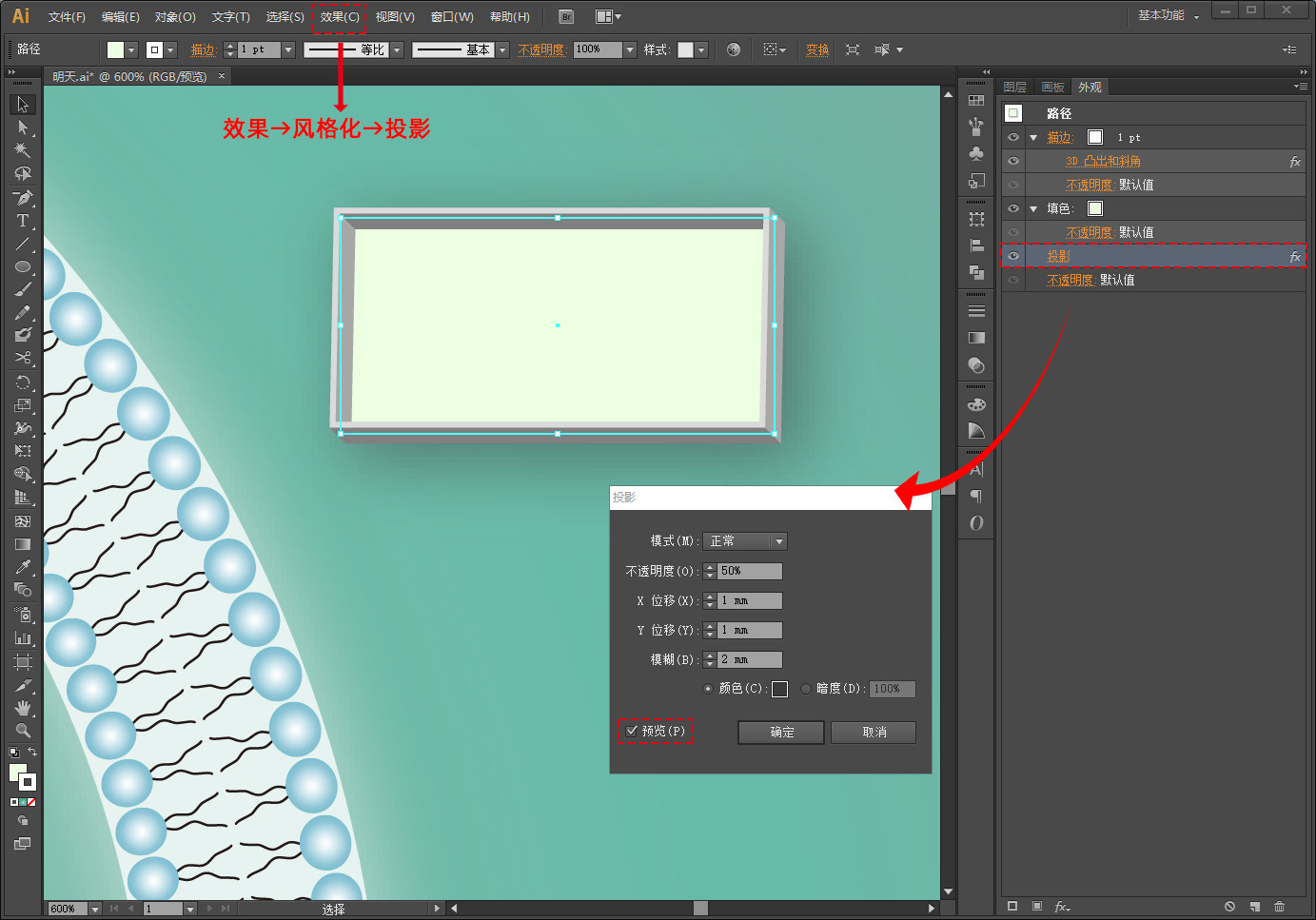The height and width of the screenshot is (920, 1316).
Task: Select the Ellipse tool
Action: point(23,266)
